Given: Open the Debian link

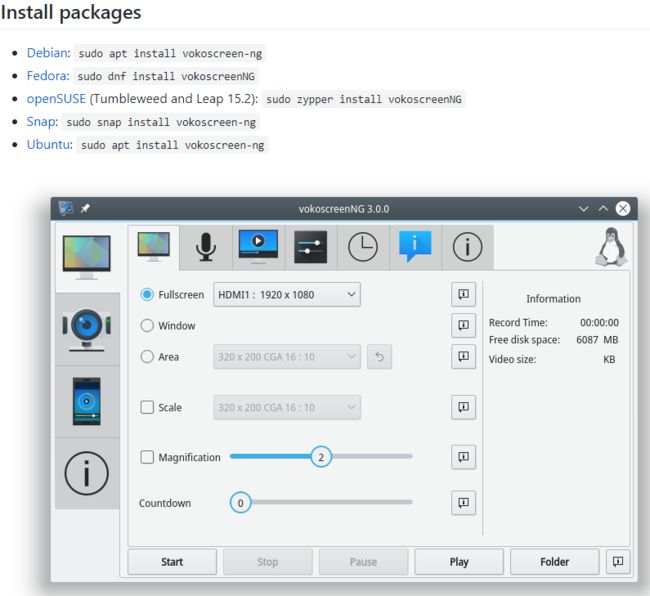Looking at the screenshot, I should pyautogui.click(x=46, y=53).
